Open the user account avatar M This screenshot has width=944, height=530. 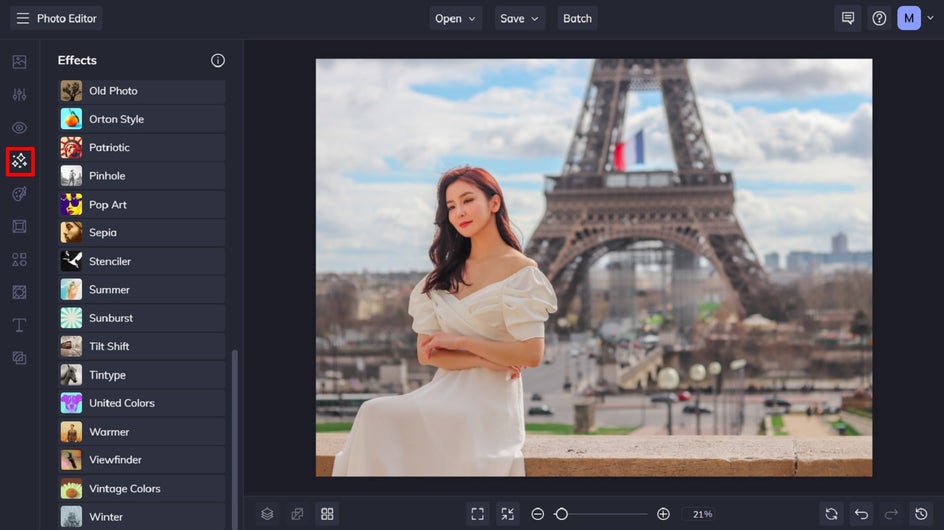point(908,18)
